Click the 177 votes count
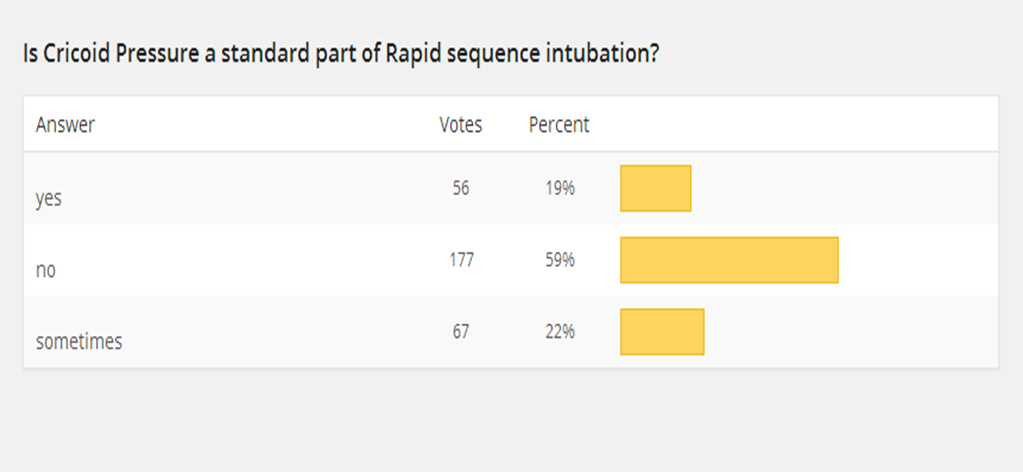This screenshot has width=1023, height=472. click(460, 259)
